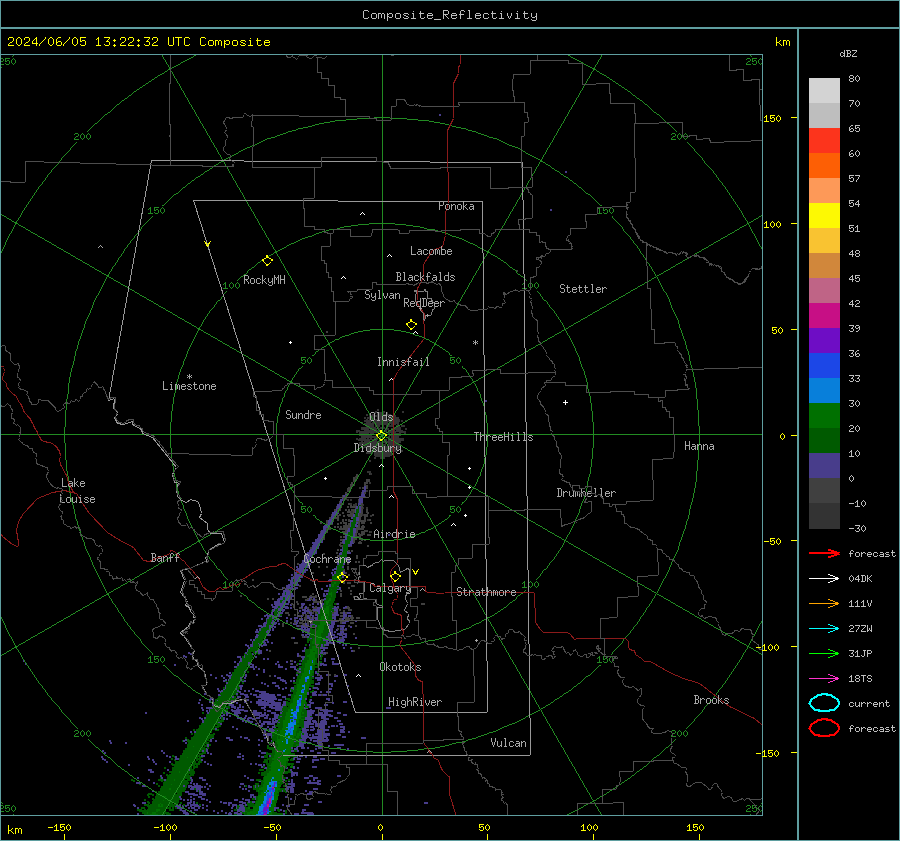This screenshot has height=841, width=900.
Task: Select the blue swatch between 36 and 33
Action: point(824,365)
